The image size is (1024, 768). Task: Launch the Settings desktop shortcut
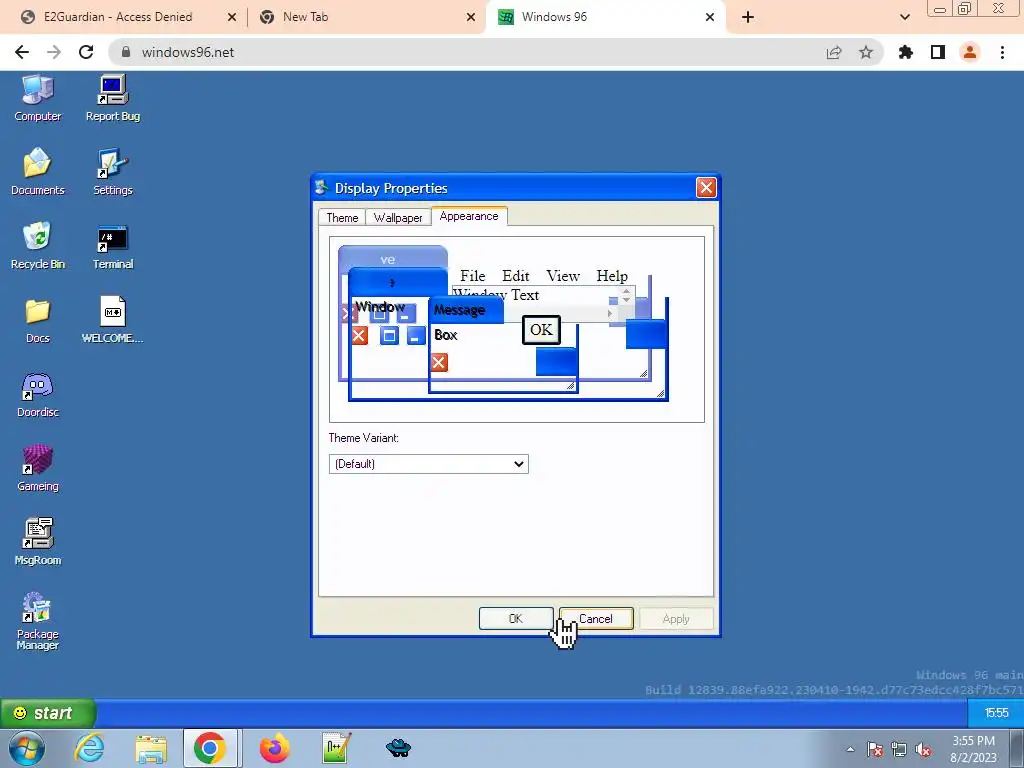coord(113,172)
